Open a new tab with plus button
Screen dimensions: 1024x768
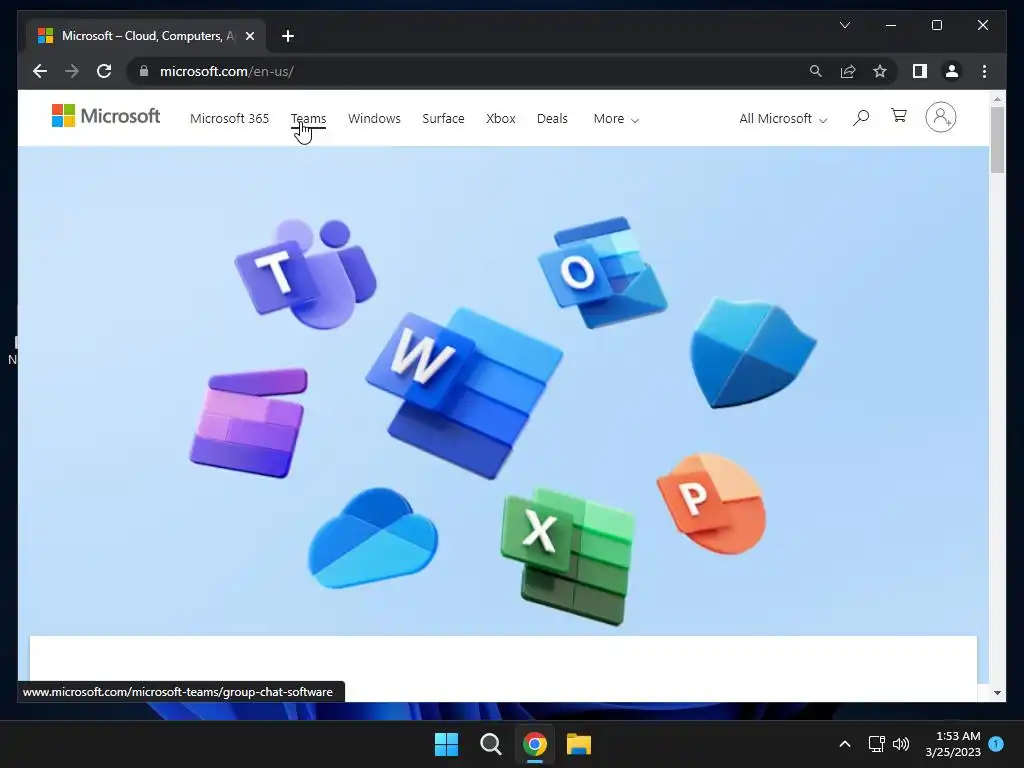287,36
